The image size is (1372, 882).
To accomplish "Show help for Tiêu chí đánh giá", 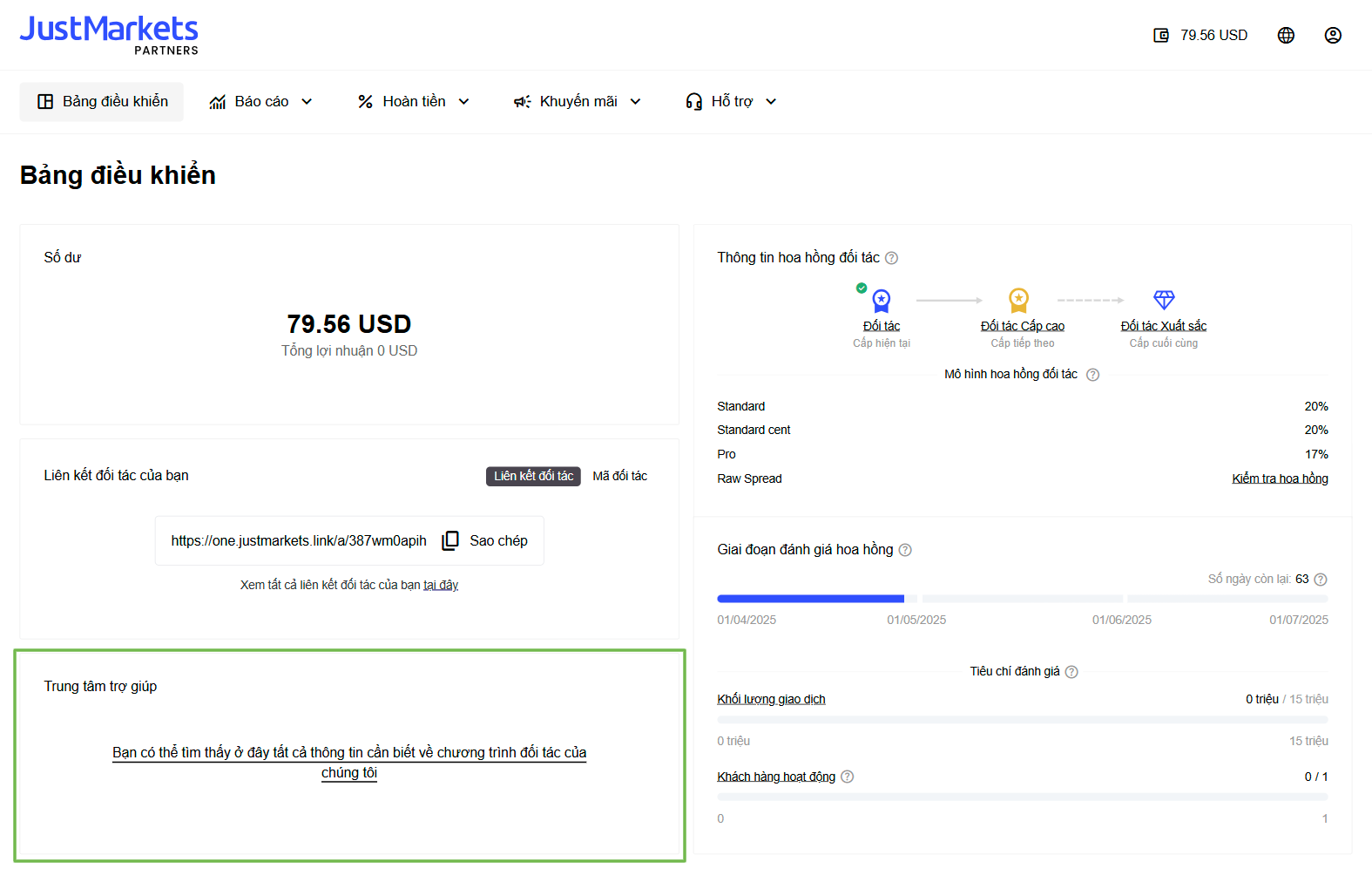I will coord(1071,672).
